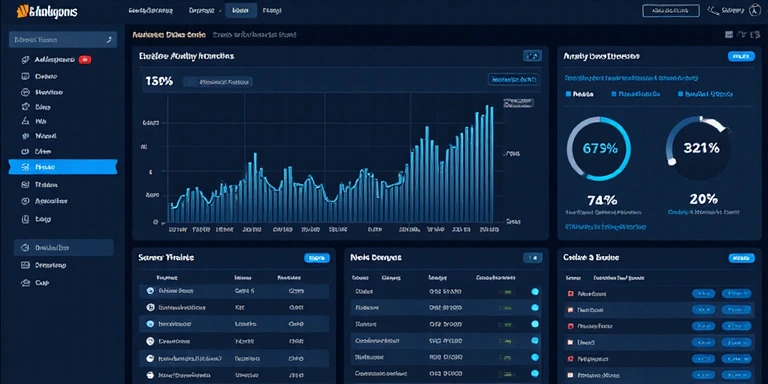768x384 pixels.
Task: Toggle the last legend checkbox above the donut charts
Action: tap(680, 94)
